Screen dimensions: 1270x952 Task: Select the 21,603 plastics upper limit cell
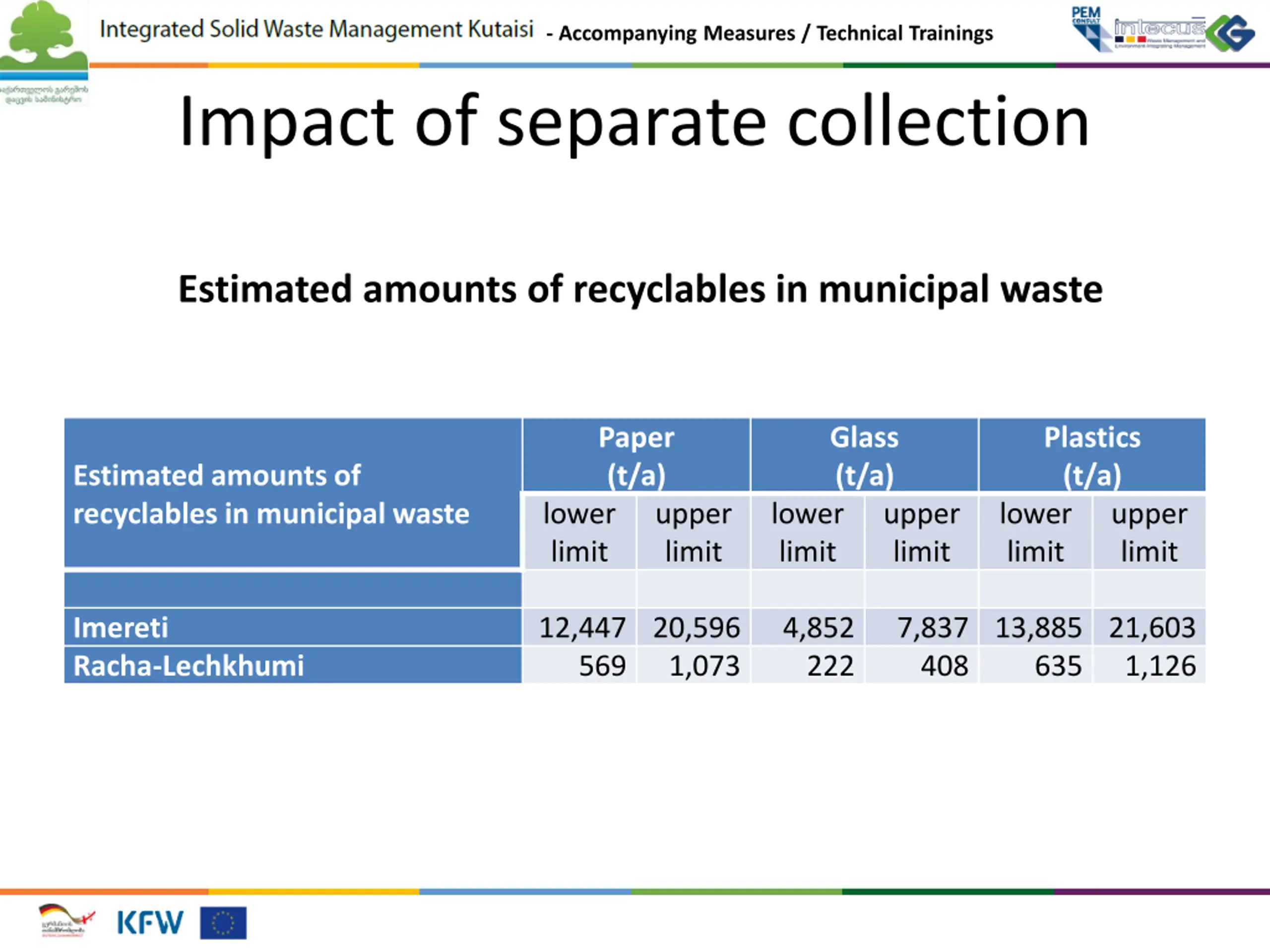click(1149, 627)
